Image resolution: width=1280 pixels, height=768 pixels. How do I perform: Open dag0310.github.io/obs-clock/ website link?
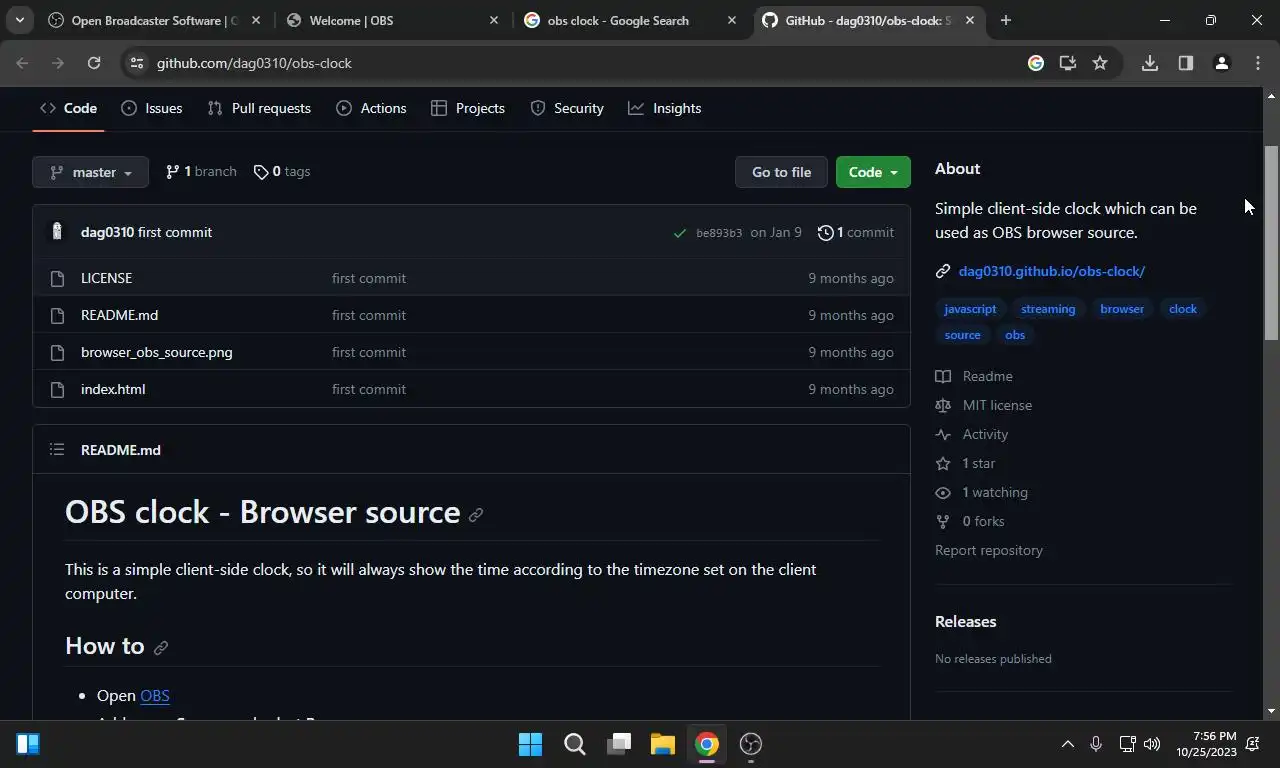(1051, 271)
